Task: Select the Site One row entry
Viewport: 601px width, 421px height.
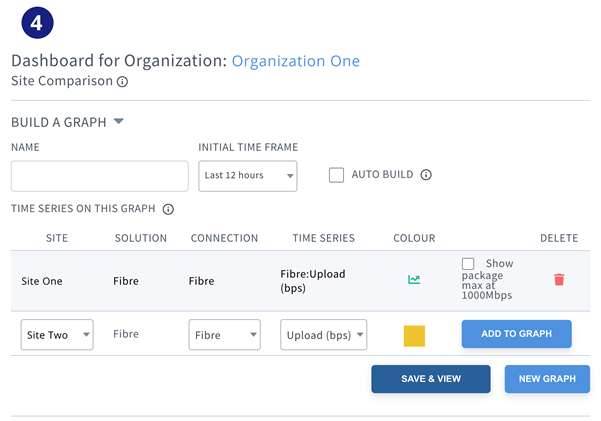Action: tap(300, 281)
